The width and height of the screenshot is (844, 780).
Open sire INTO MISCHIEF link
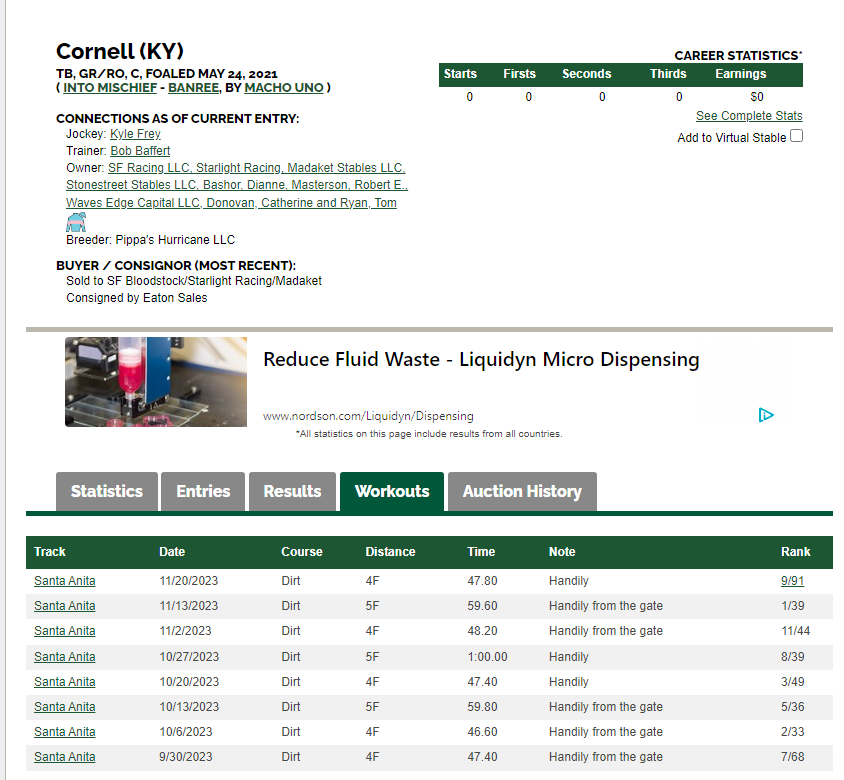tap(110, 88)
